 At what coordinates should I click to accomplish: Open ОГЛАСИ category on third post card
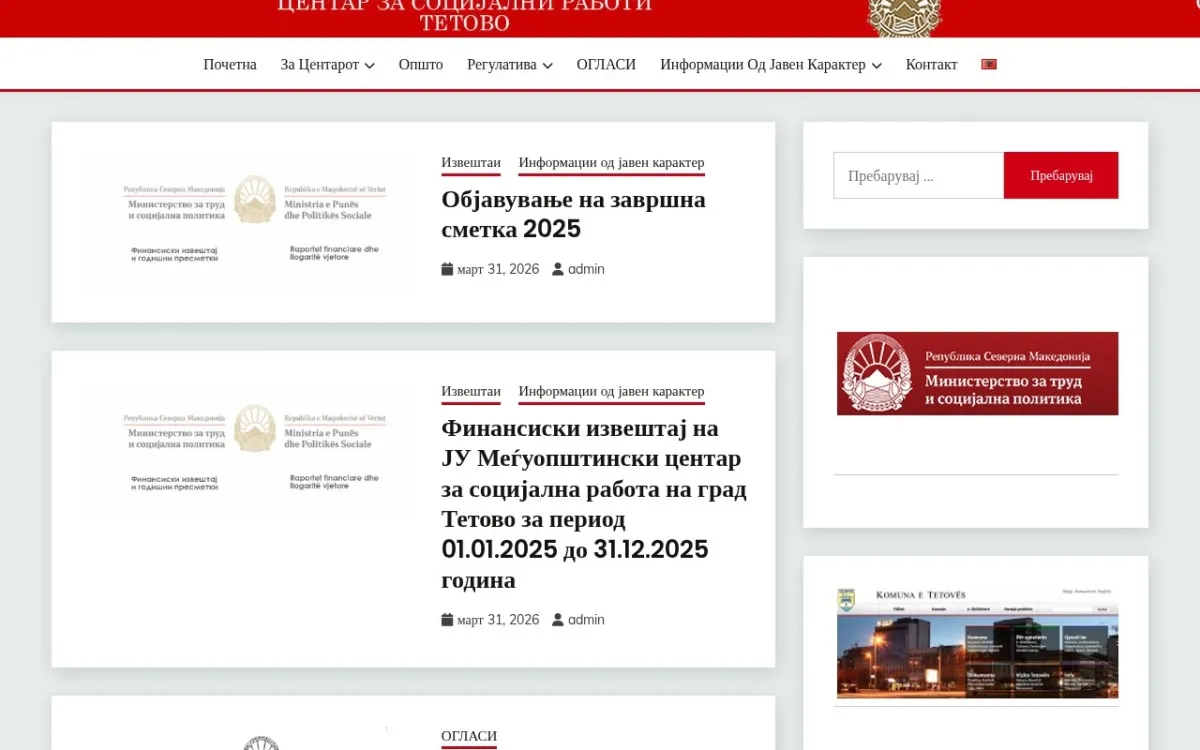[469, 737]
